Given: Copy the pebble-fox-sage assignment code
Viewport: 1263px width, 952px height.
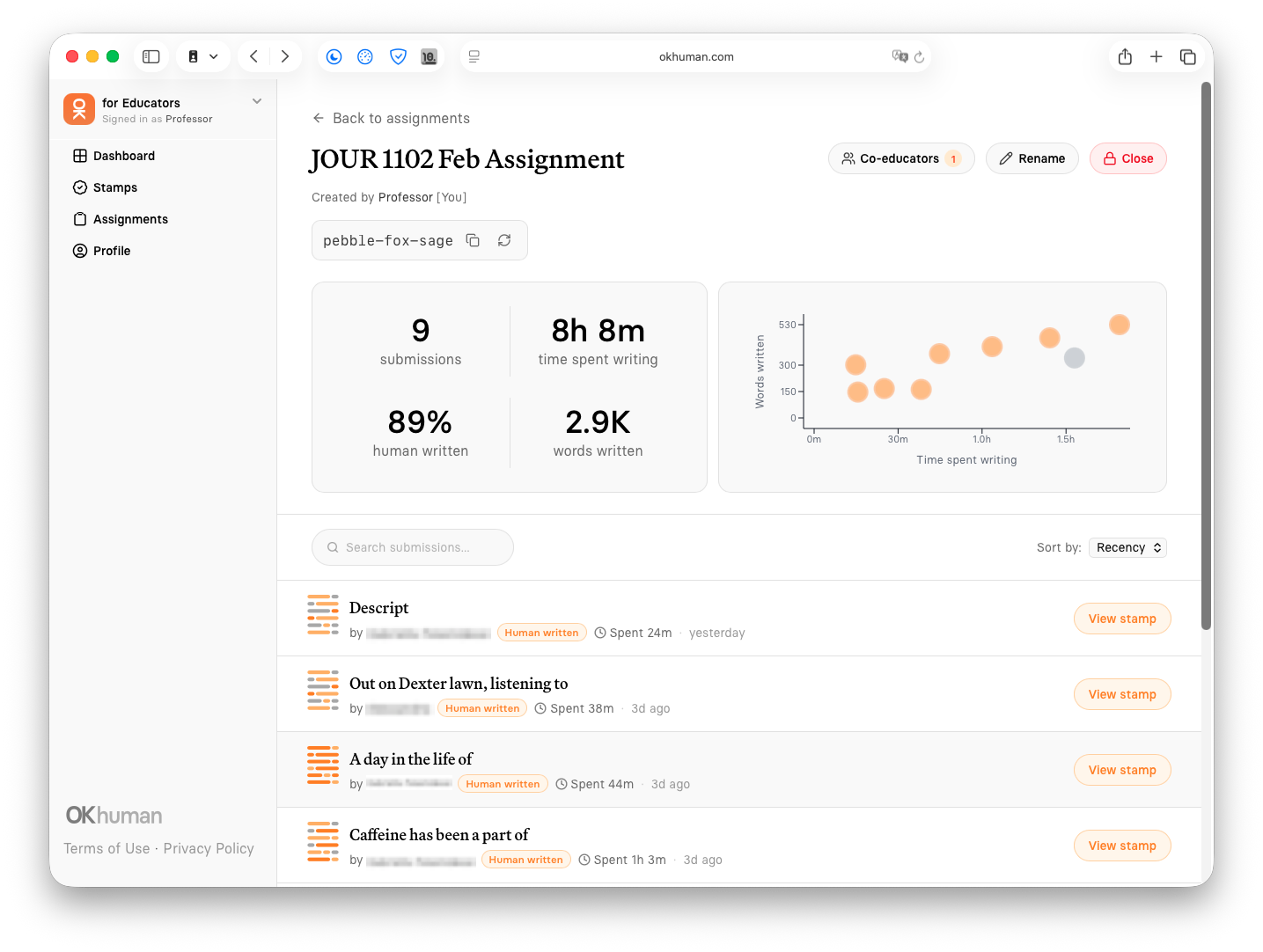Looking at the screenshot, I should point(473,240).
